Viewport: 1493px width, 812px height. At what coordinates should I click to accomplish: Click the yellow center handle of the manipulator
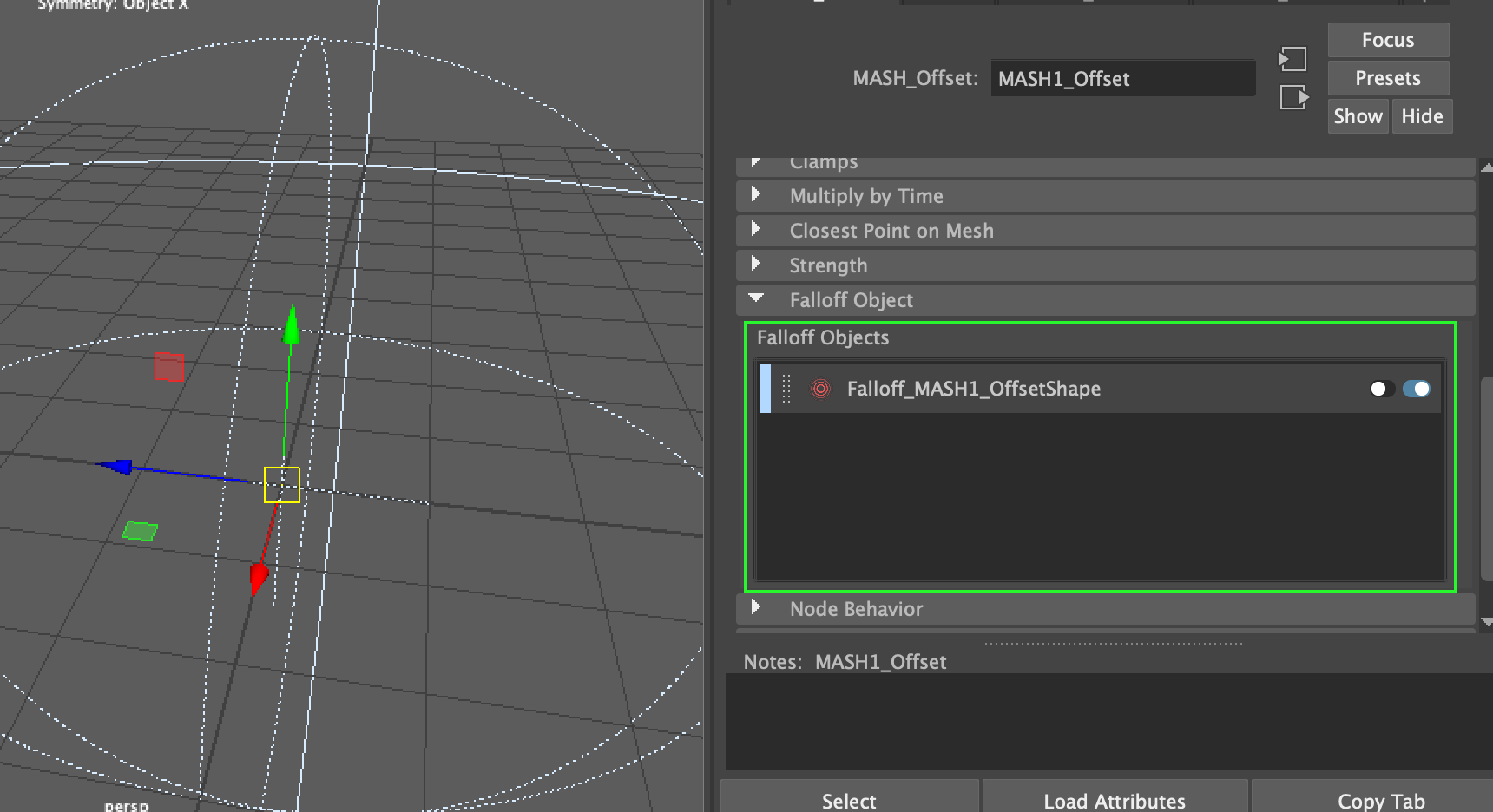tap(280, 484)
